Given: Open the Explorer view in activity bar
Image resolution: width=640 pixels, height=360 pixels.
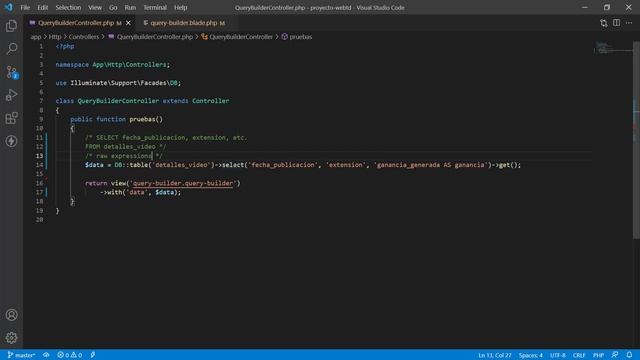Looking at the screenshot, I should click(x=11, y=26).
